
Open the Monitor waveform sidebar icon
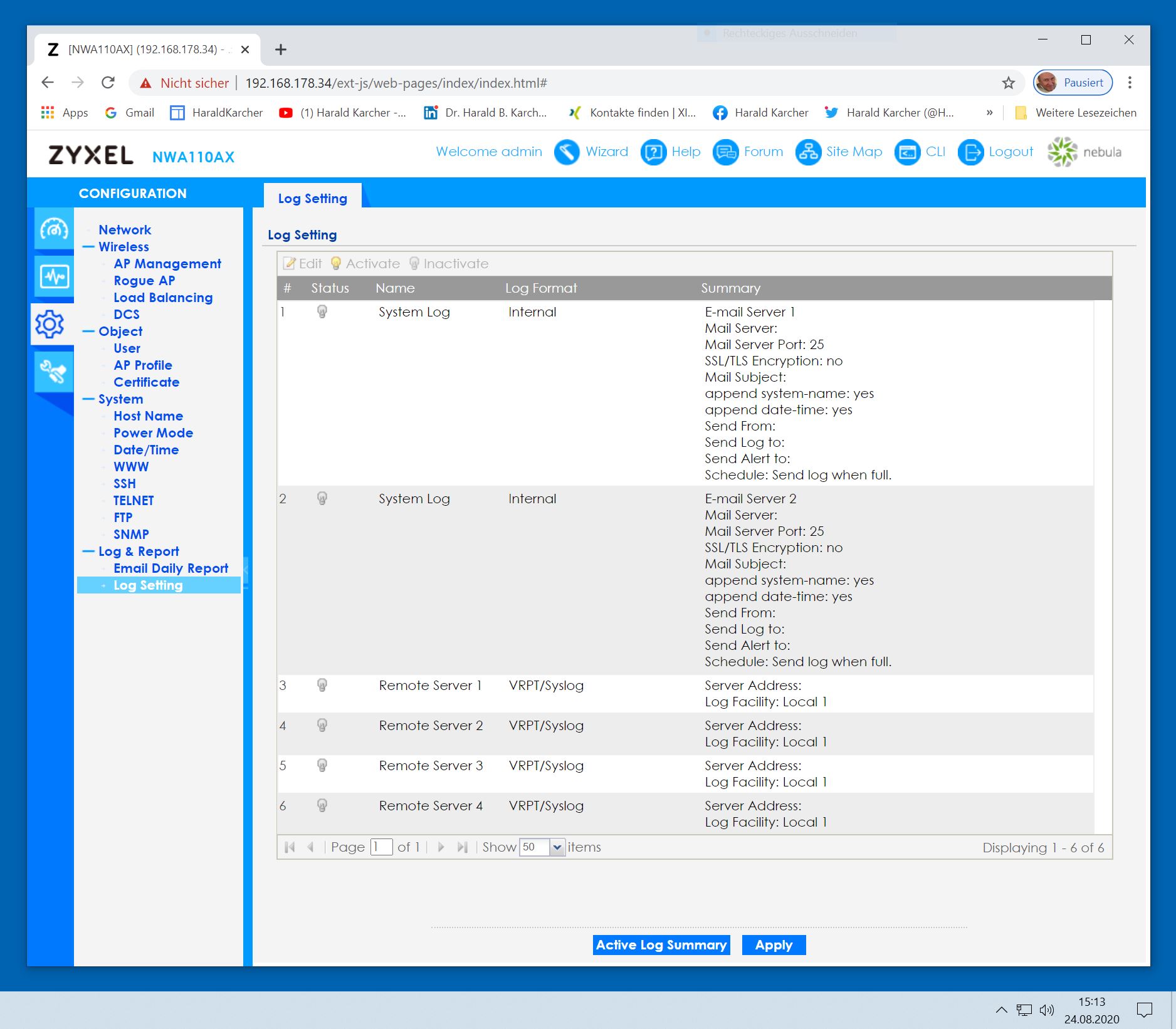(54, 276)
